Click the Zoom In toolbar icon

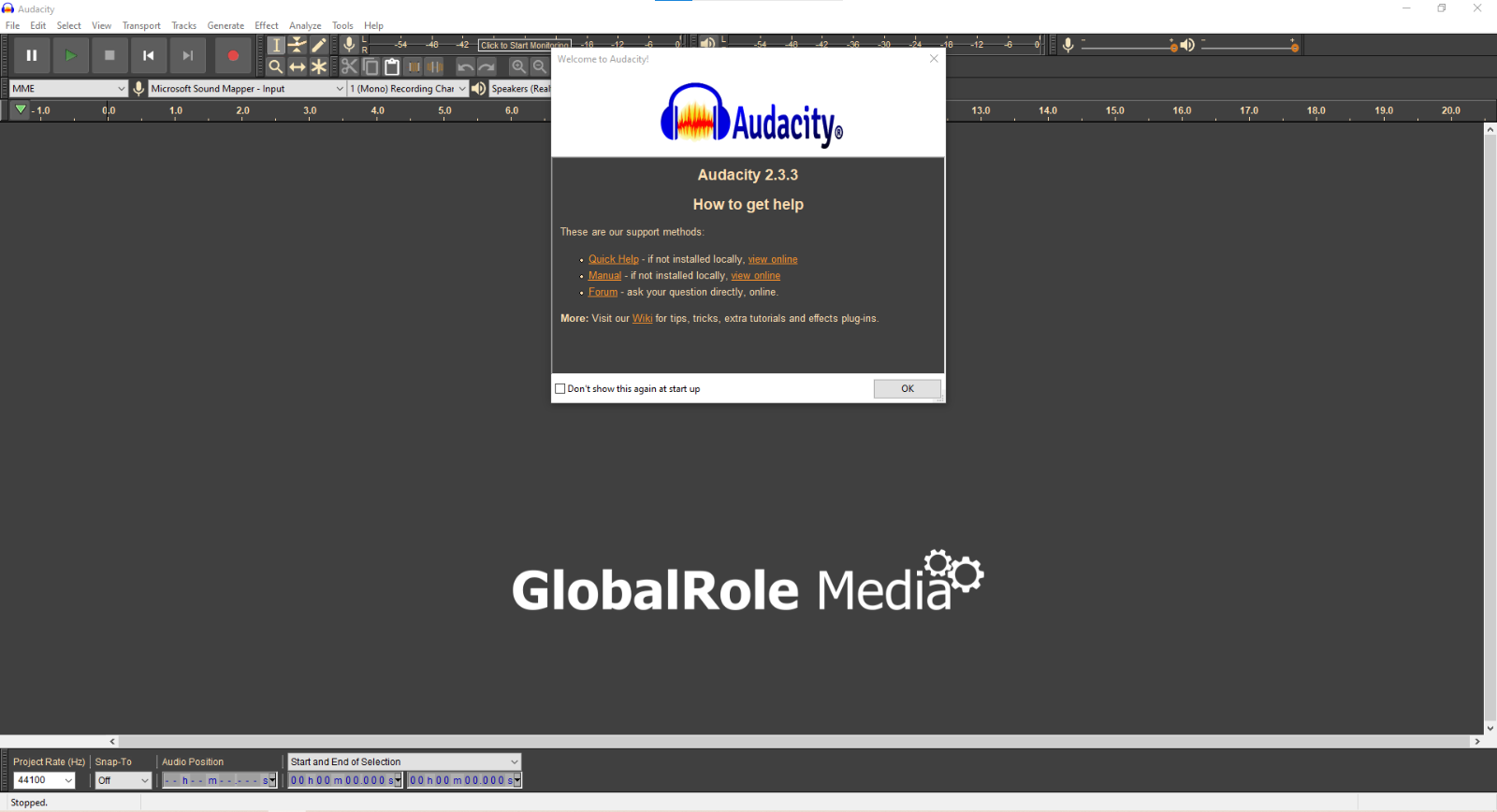(518, 66)
